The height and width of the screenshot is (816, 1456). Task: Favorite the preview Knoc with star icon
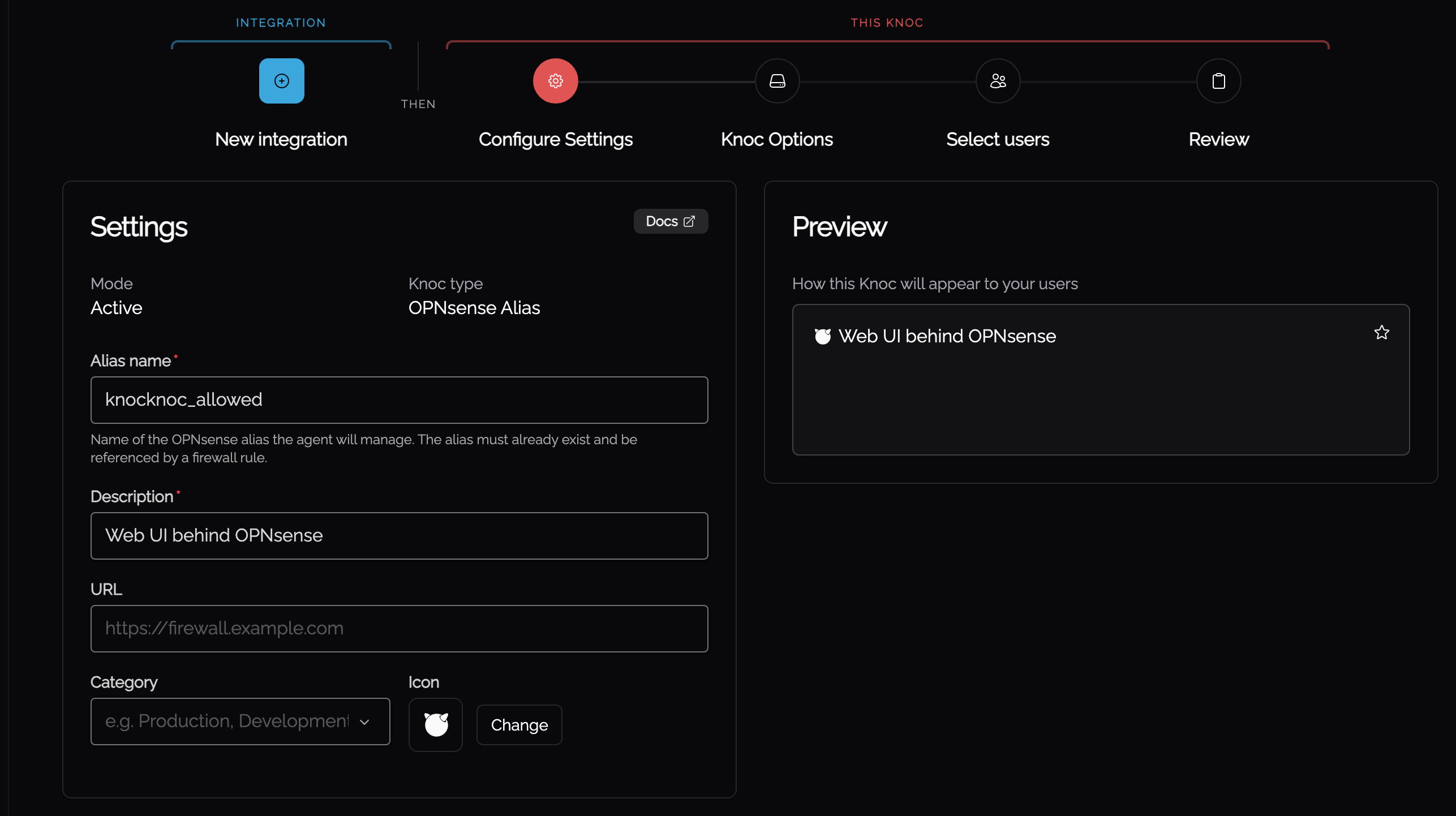click(x=1381, y=333)
